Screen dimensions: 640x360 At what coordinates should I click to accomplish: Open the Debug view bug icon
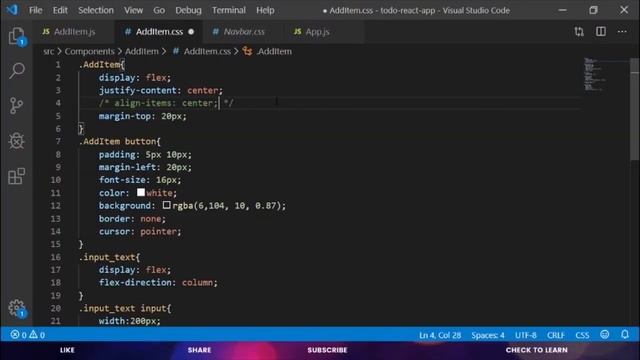coord(16,141)
